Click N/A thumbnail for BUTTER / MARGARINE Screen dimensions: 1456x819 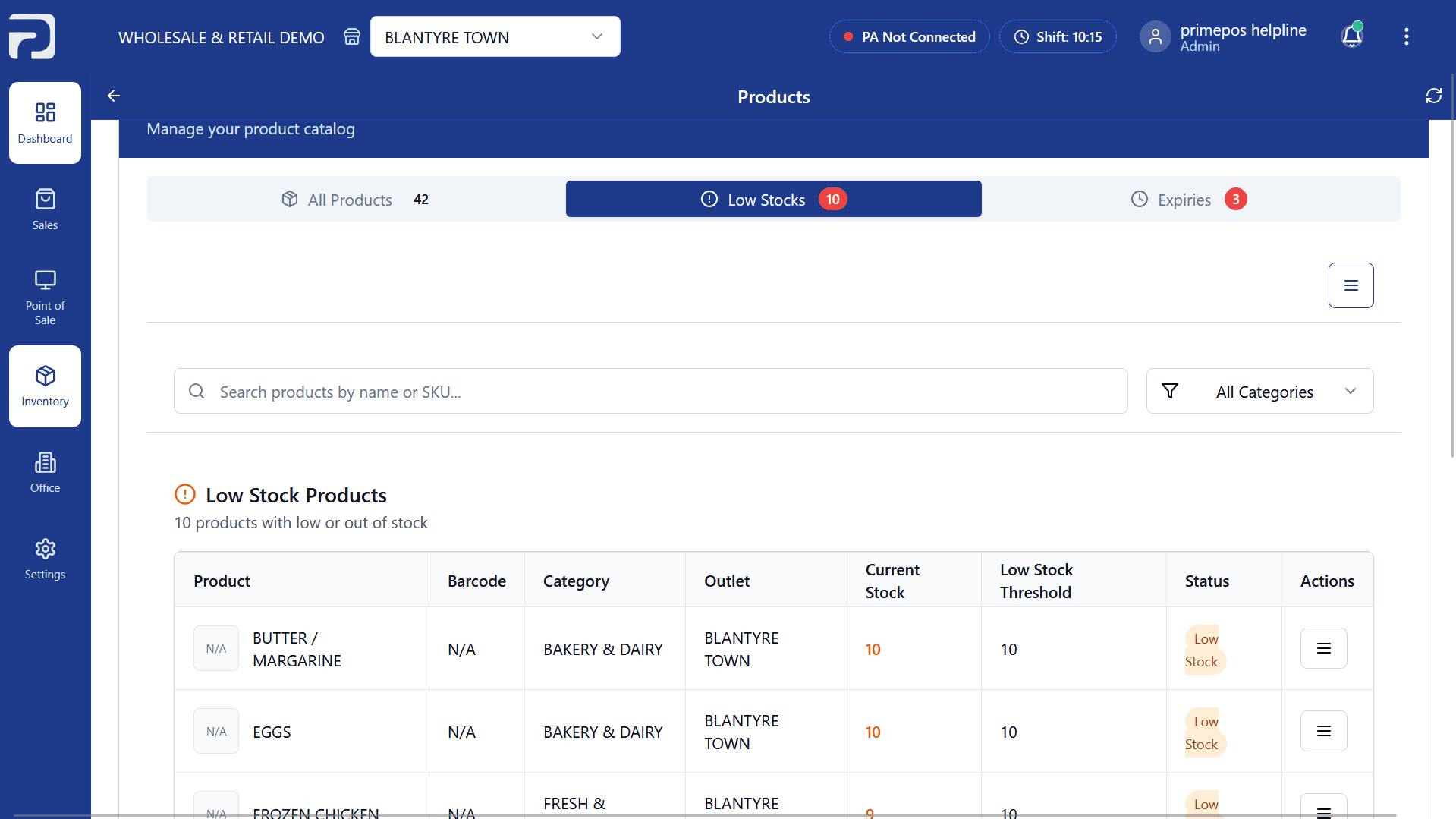point(216,648)
